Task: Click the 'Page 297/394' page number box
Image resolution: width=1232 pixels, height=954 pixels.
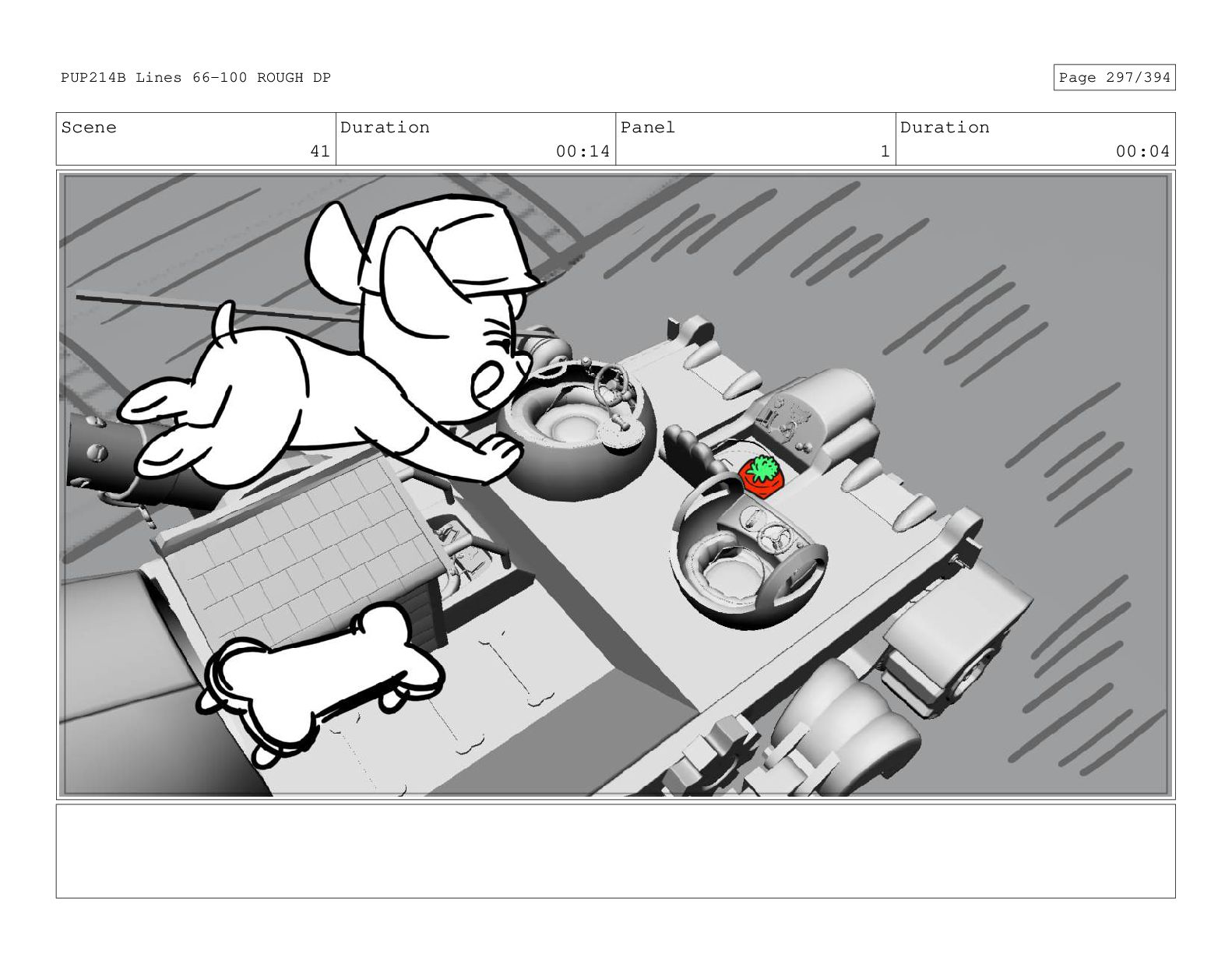Action: [x=1114, y=77]
